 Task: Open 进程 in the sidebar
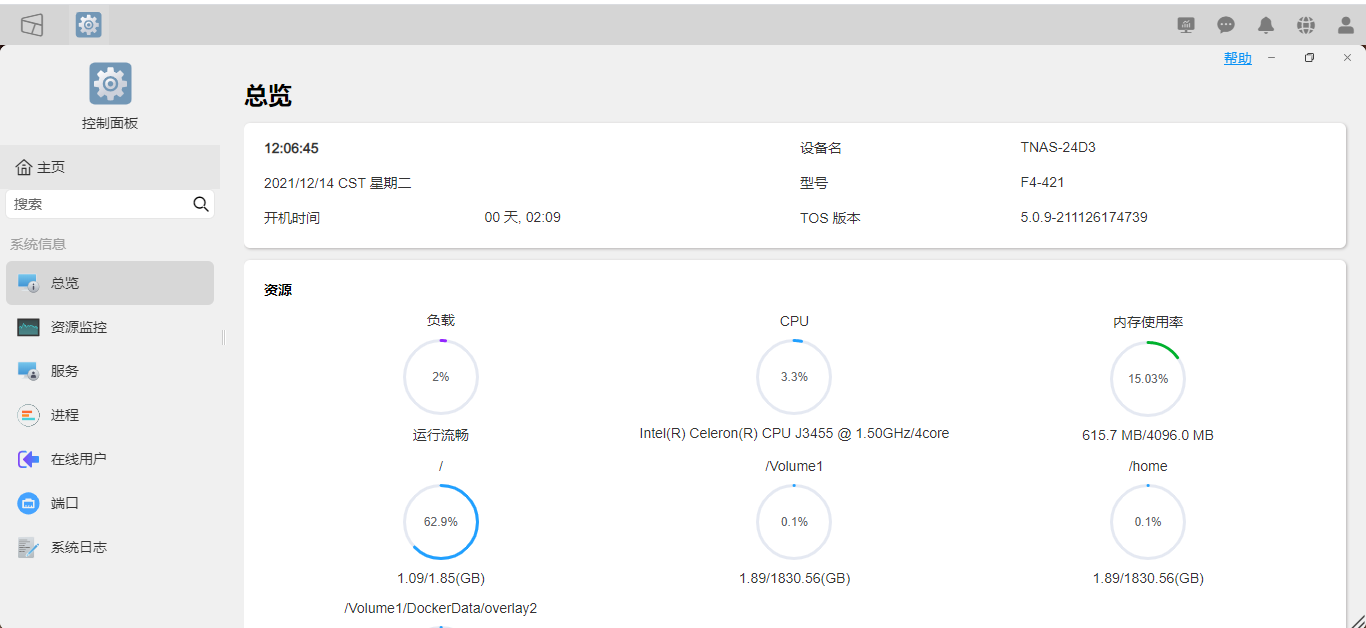[x=110, y=415]
